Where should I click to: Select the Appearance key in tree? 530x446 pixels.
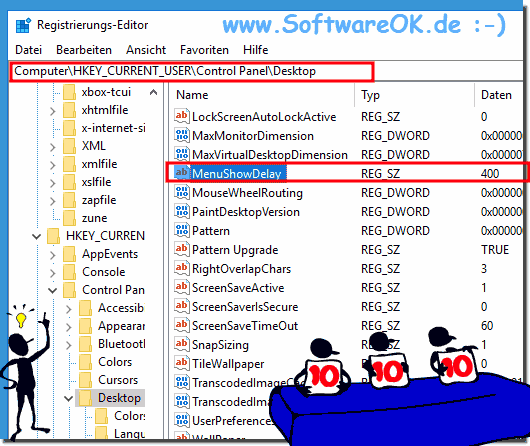(x=122, y=326)
